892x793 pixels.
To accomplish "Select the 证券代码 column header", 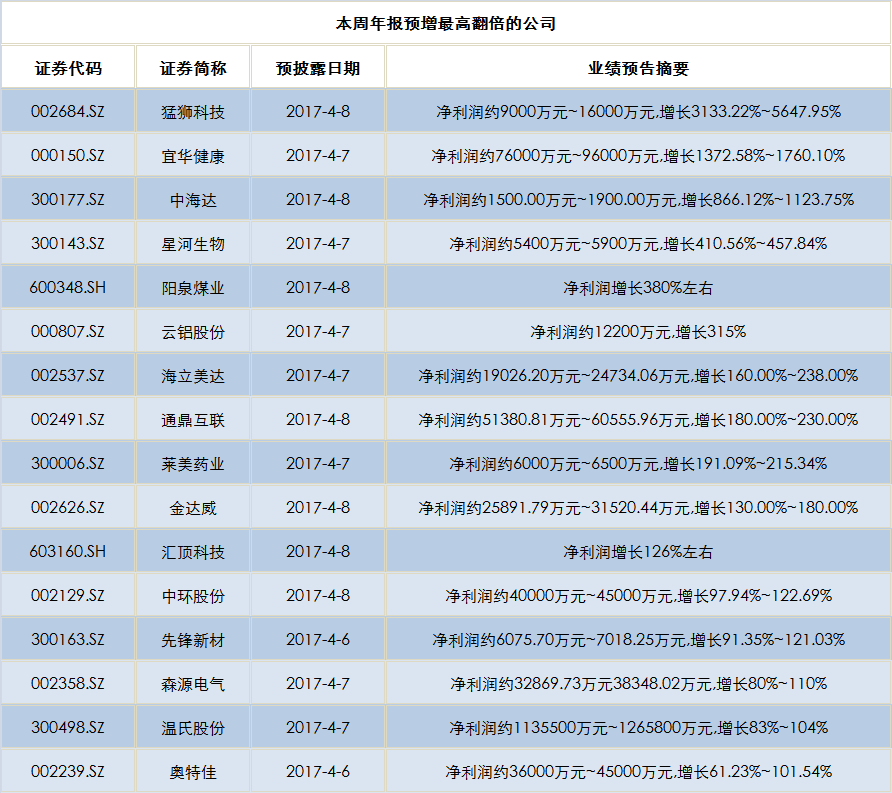I will [68, 68].
